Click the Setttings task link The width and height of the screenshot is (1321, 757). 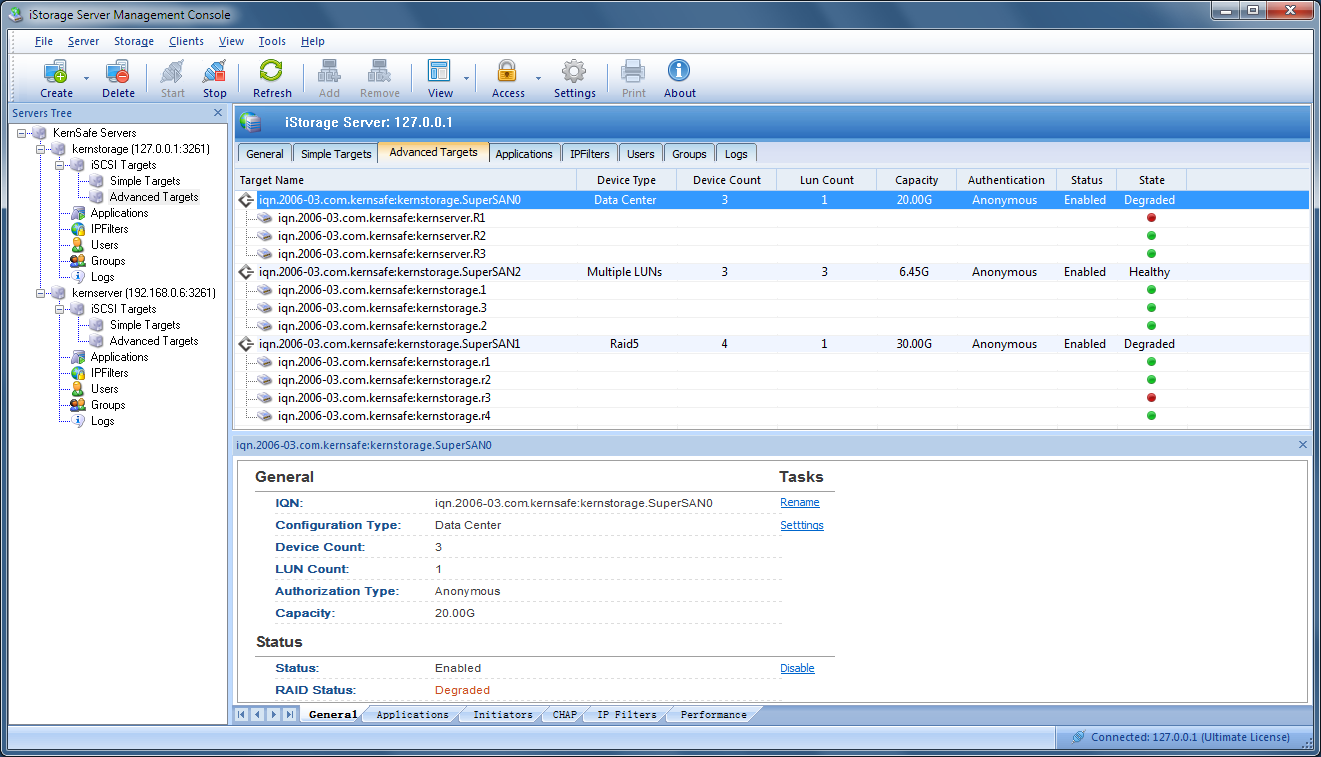802,525
